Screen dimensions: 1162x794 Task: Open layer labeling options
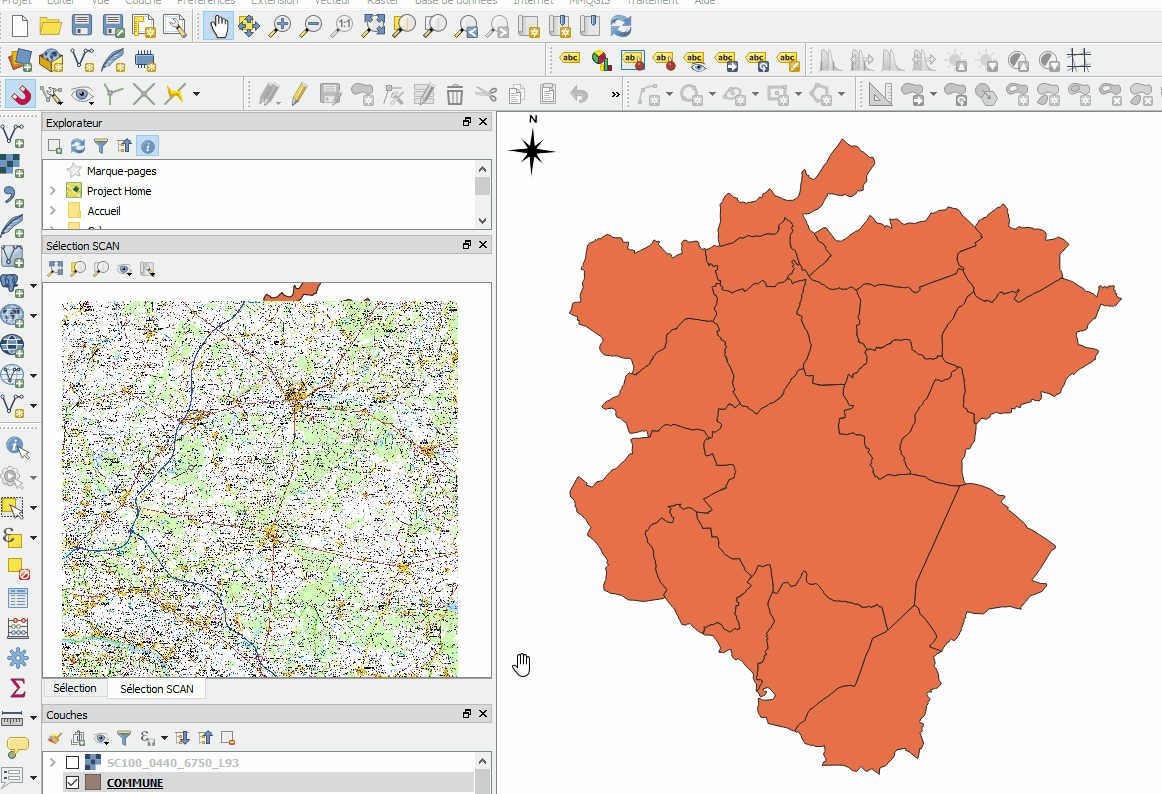[x=570, y=60]
